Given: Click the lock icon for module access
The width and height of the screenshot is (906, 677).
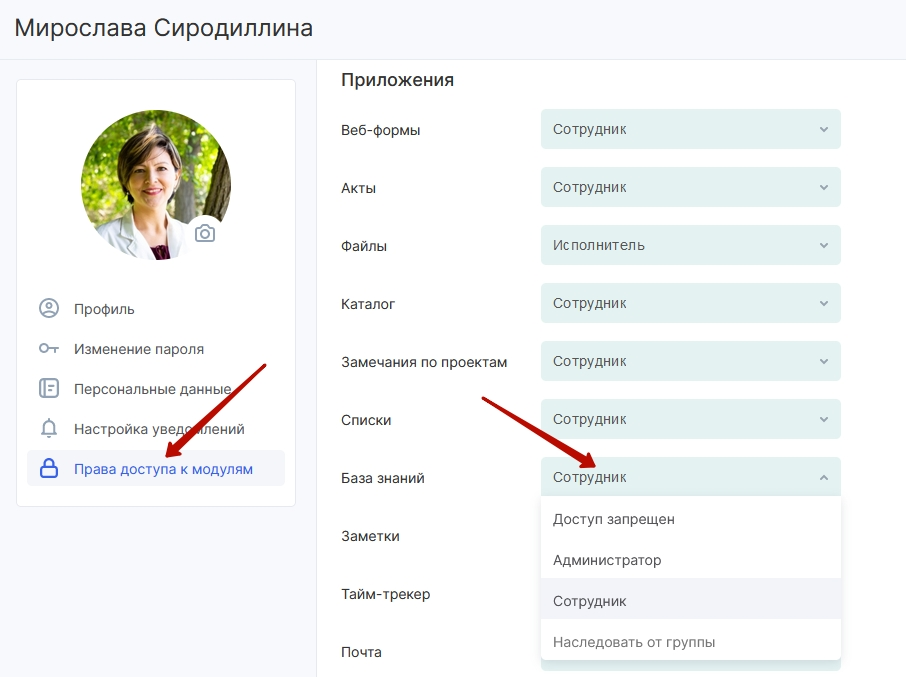Looking at the screenshot, I should (49, 468).
